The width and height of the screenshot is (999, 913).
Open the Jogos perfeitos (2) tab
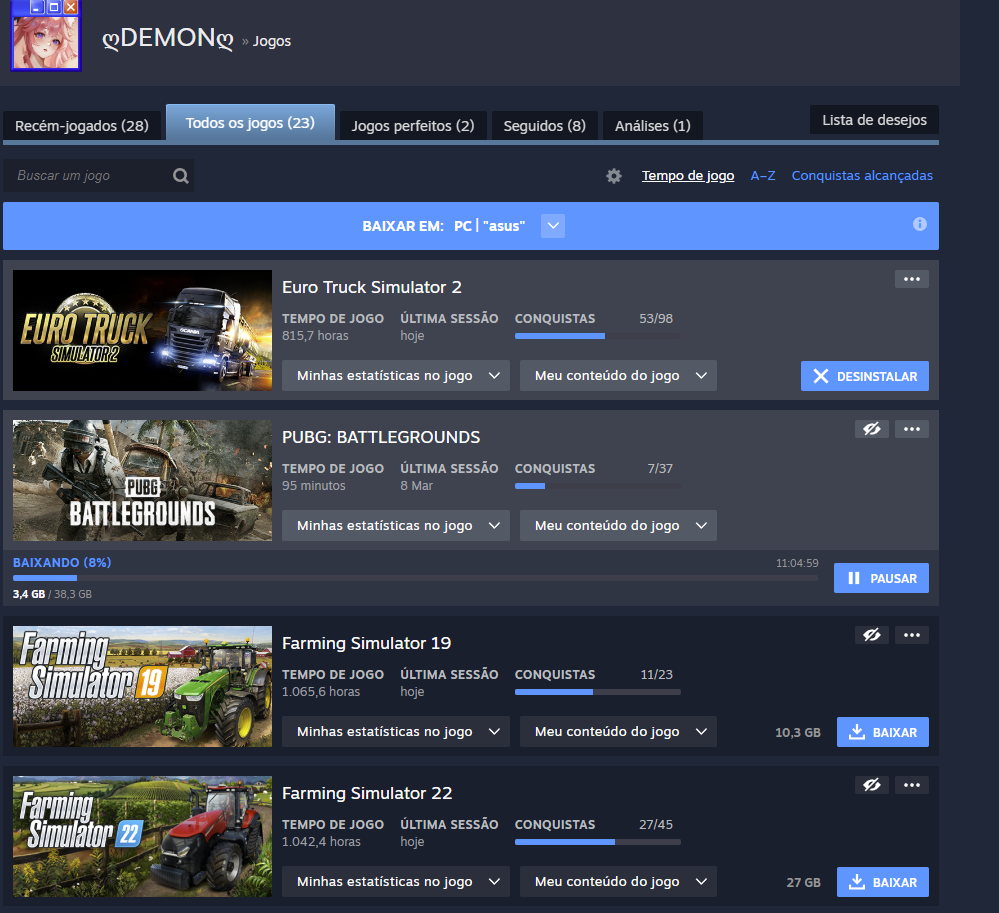tap(413, 126)
